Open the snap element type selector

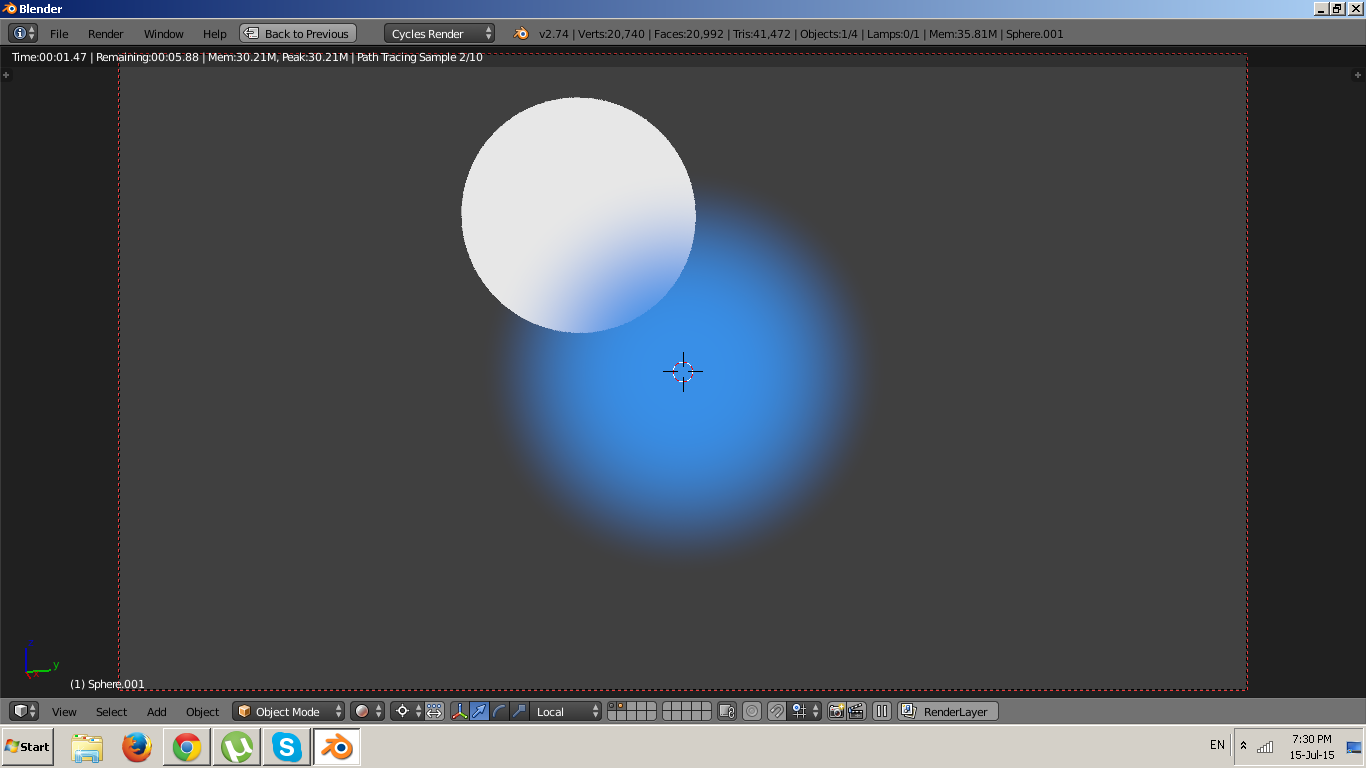pos(805,711)
